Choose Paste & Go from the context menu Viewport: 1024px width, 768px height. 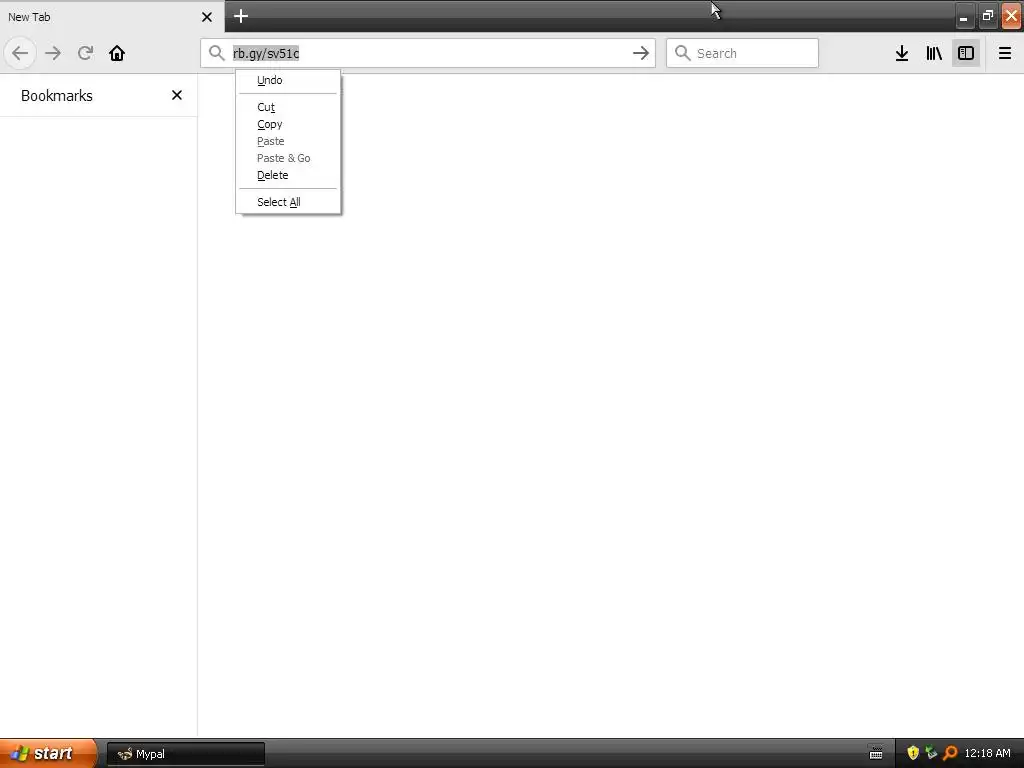coord(288,158)
